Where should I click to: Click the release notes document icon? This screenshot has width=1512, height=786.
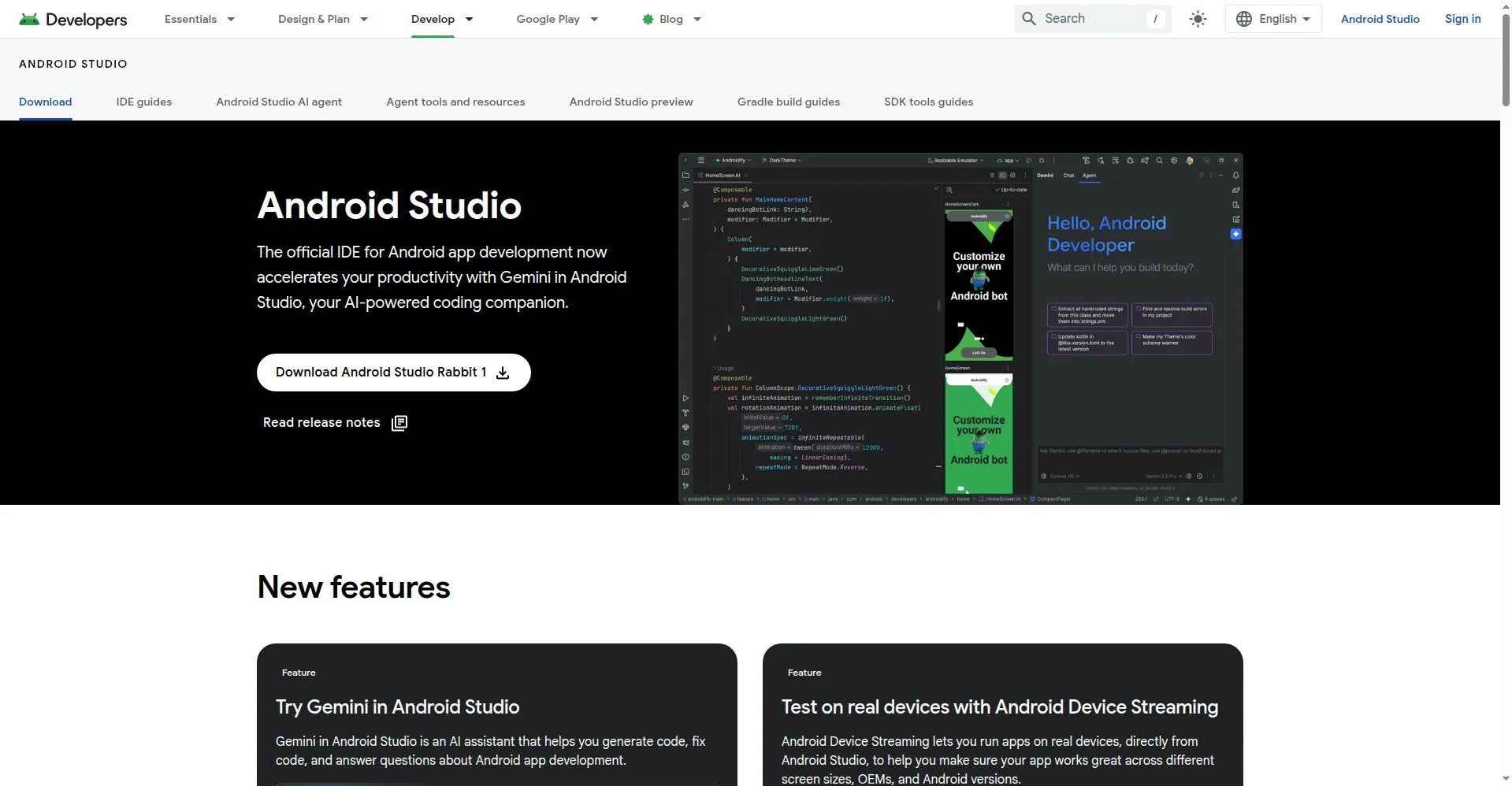coord(399,423)
